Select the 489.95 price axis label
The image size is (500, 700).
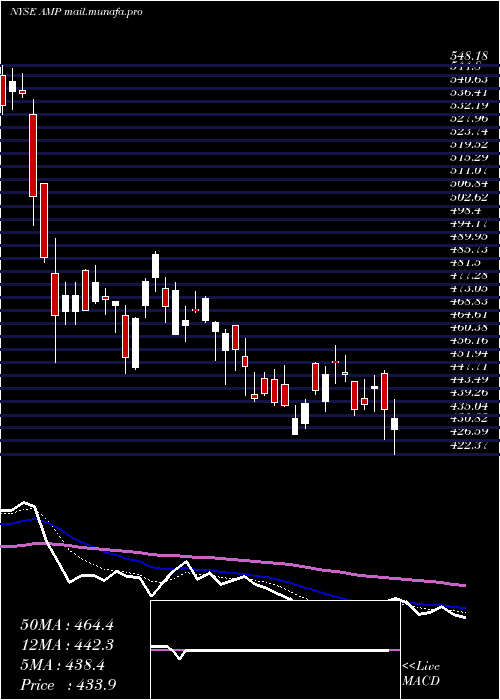point(468,236)
